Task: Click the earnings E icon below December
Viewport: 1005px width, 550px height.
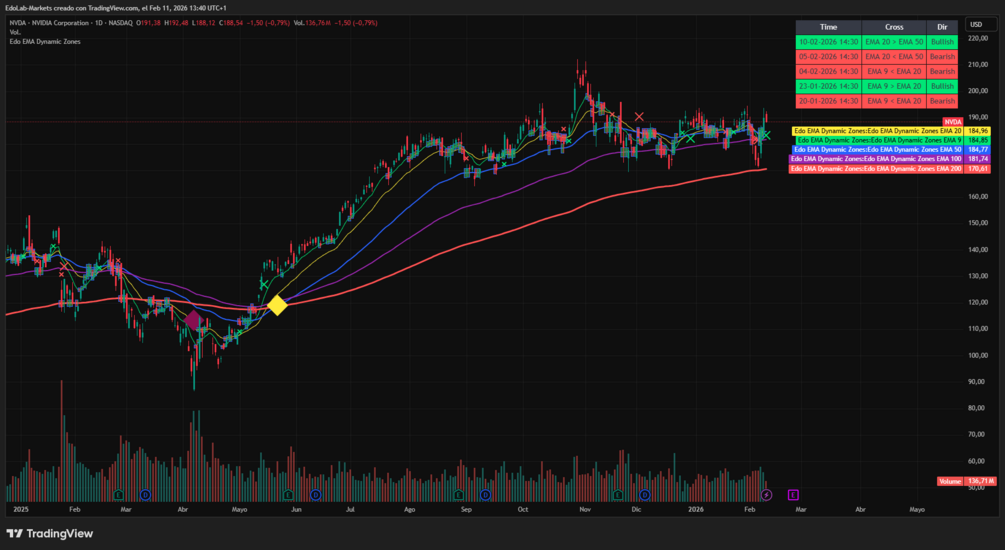Action: click(617, 495)
